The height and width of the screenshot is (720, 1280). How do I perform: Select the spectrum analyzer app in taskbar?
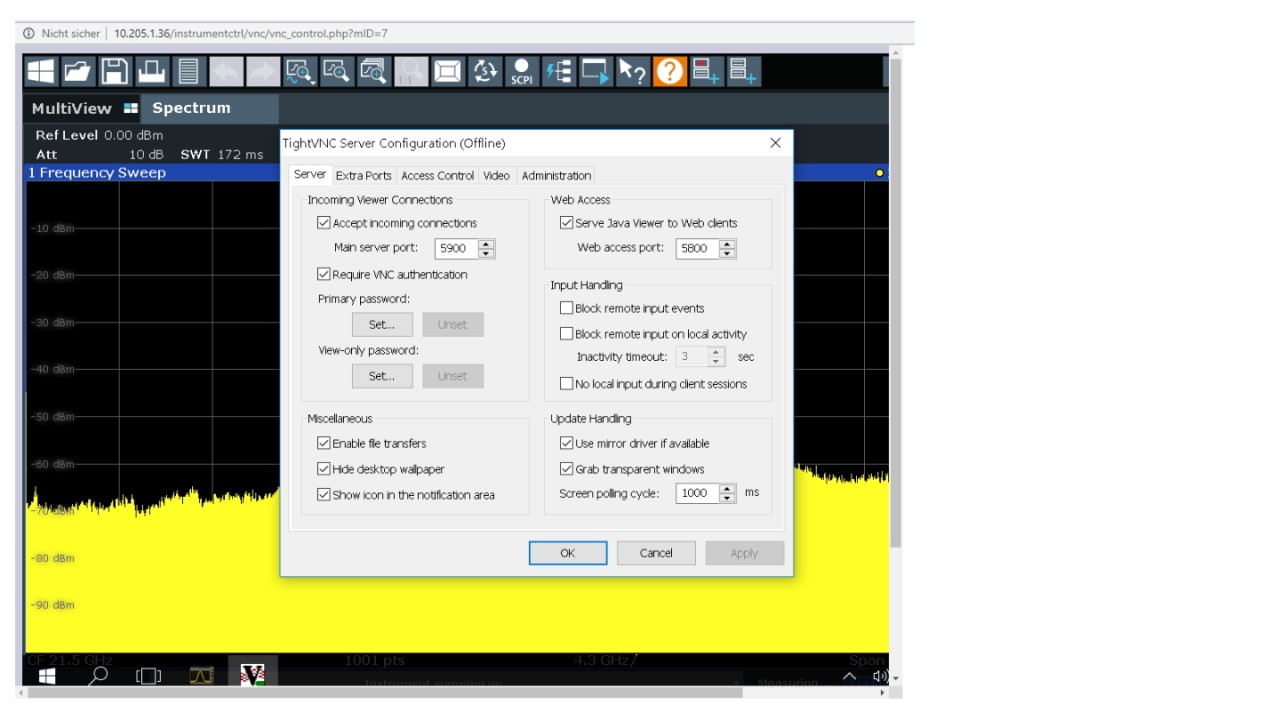coord(202,676)
